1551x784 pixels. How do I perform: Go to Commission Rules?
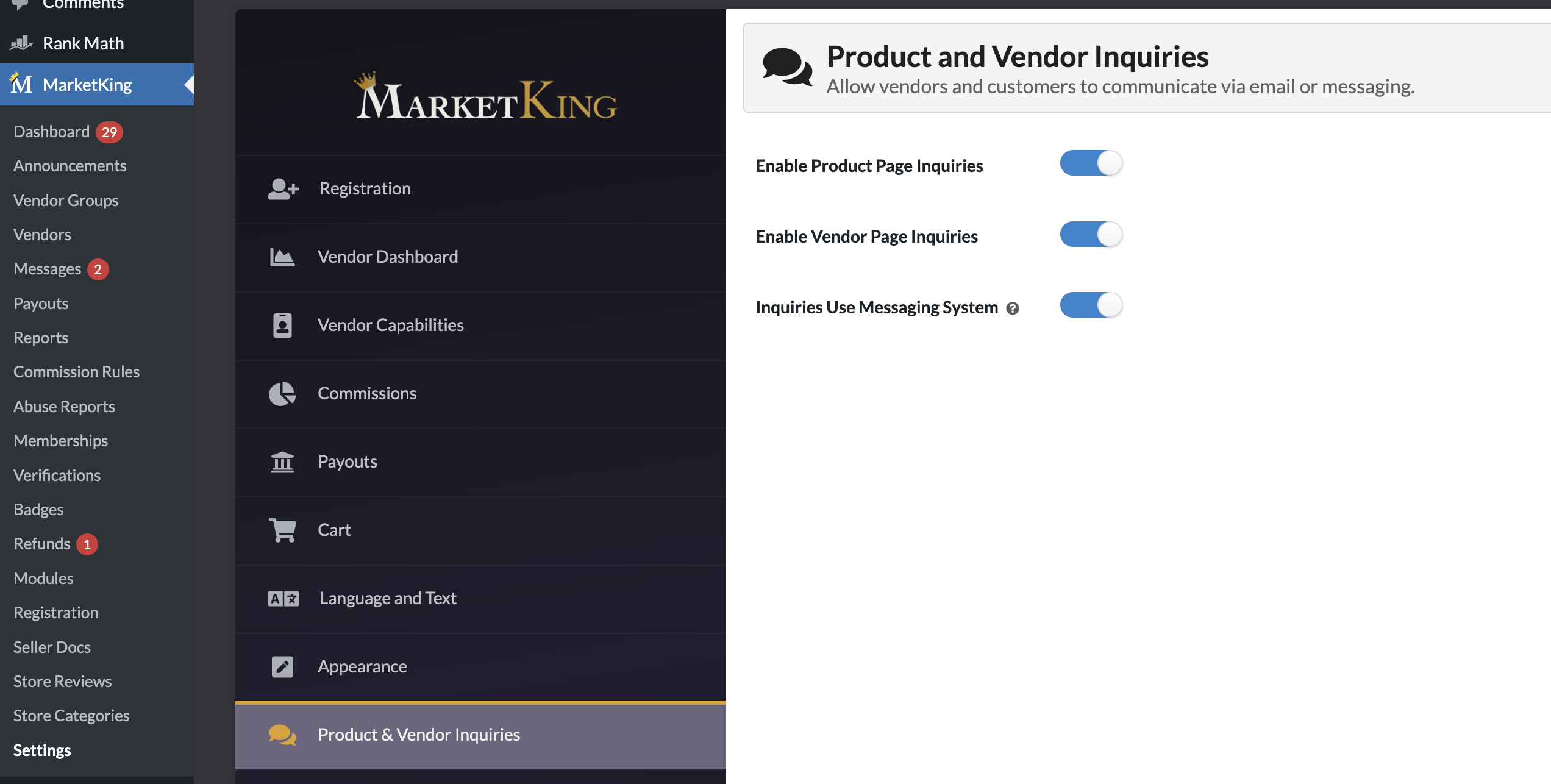pyautogui.click(x=76, y=372)
